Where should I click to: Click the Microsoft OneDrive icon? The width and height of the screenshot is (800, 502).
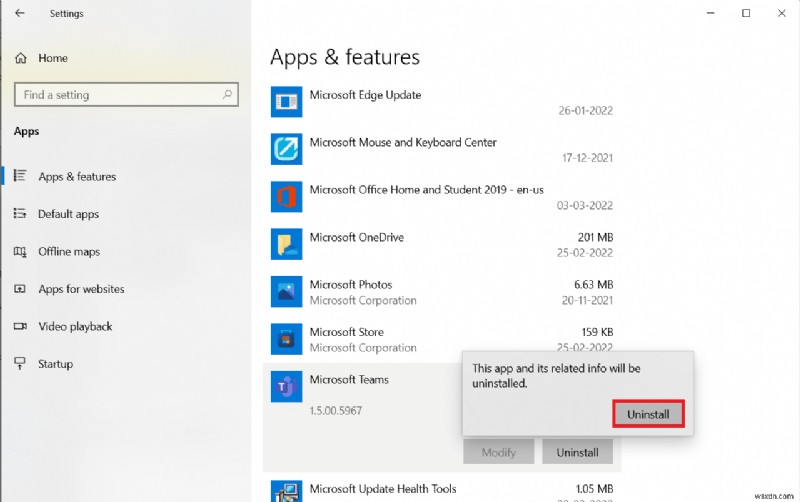pyautogui.click(x=286, y=244)
